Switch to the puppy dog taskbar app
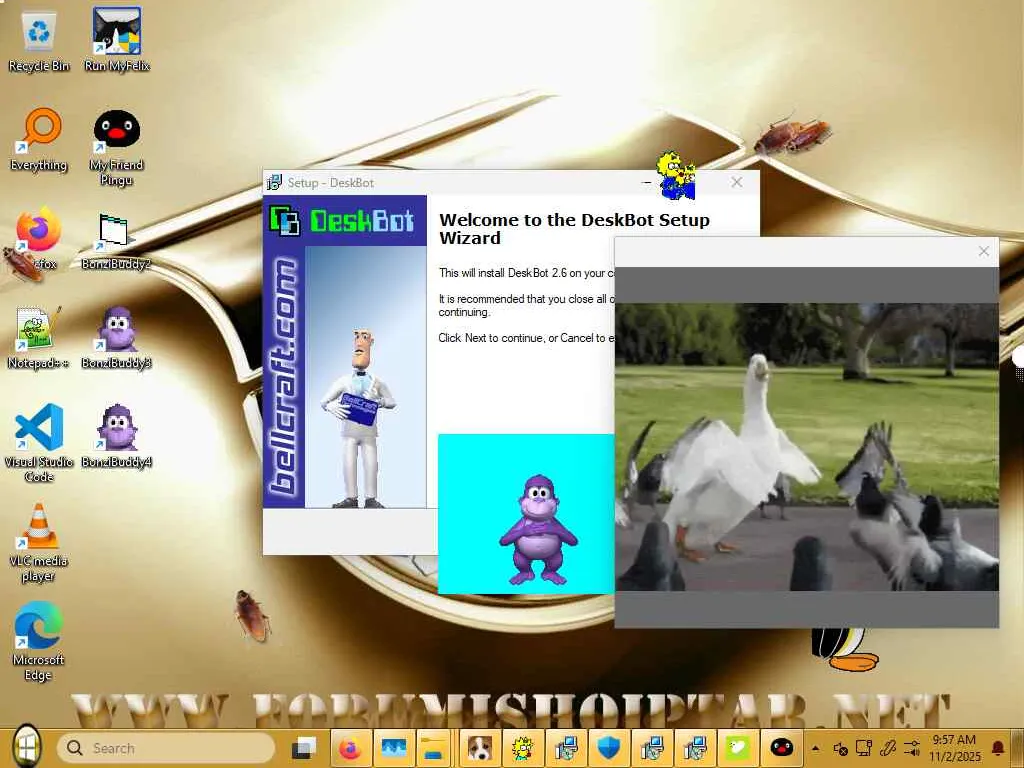The height and width of the screenshot is (768, 1024). click(x=479, y=748)
